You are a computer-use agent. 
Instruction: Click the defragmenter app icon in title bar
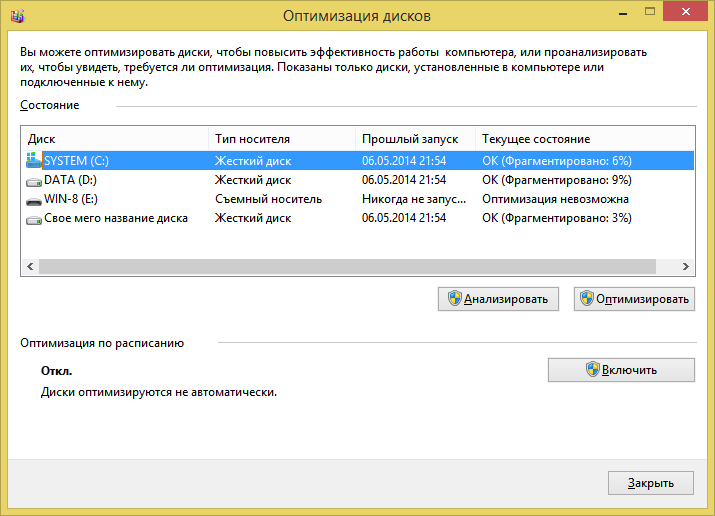click(18, 16)
